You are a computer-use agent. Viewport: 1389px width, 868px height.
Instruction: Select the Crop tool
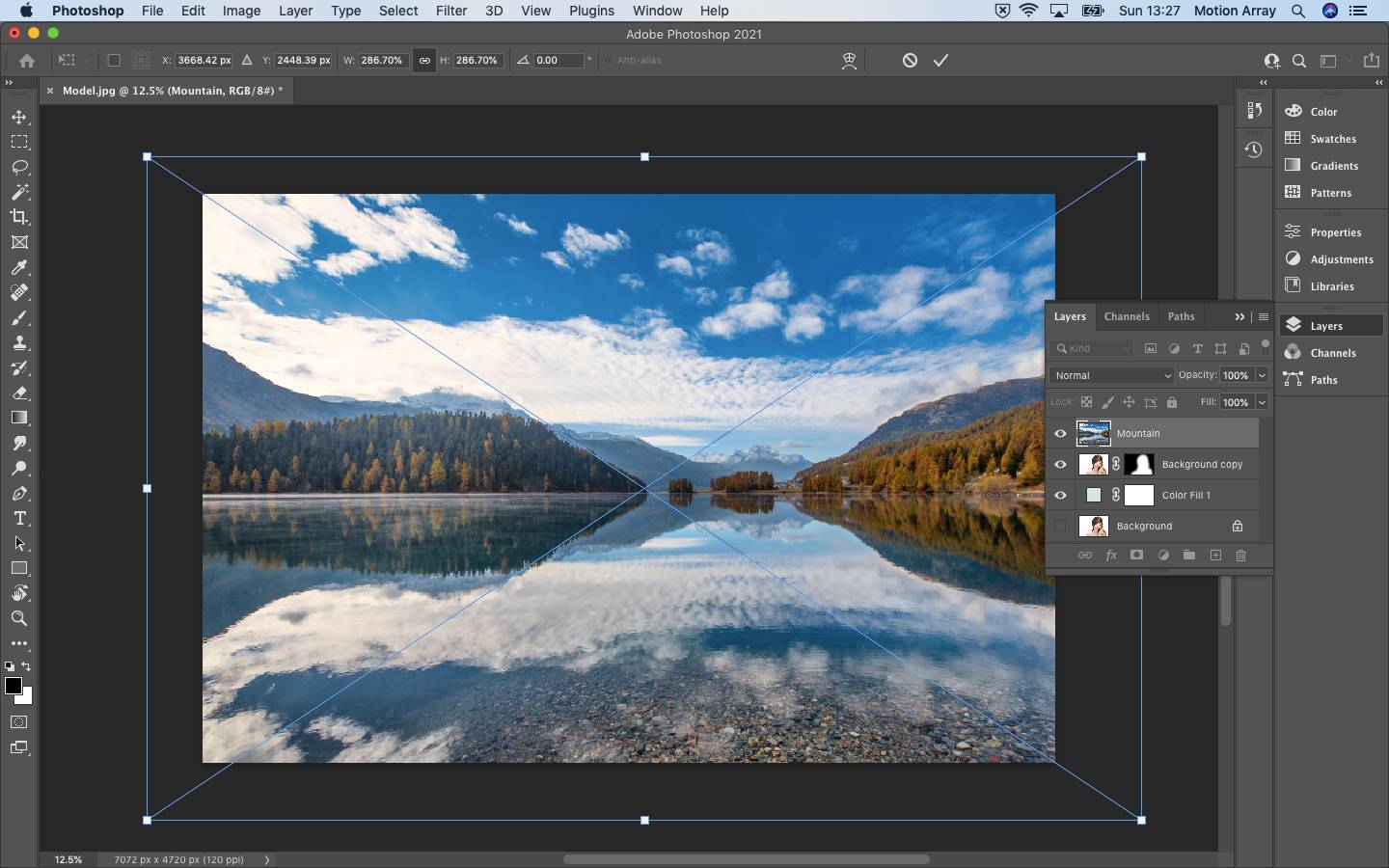[x=19, y=217]
